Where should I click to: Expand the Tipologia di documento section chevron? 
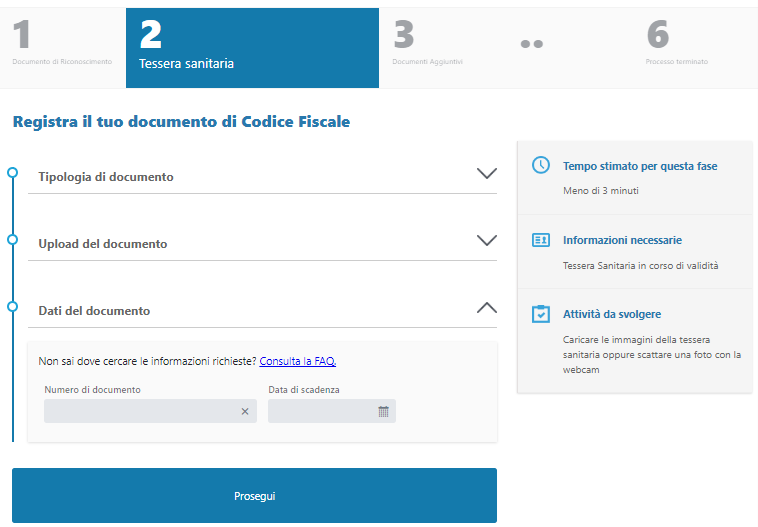(x=486, y=174)
